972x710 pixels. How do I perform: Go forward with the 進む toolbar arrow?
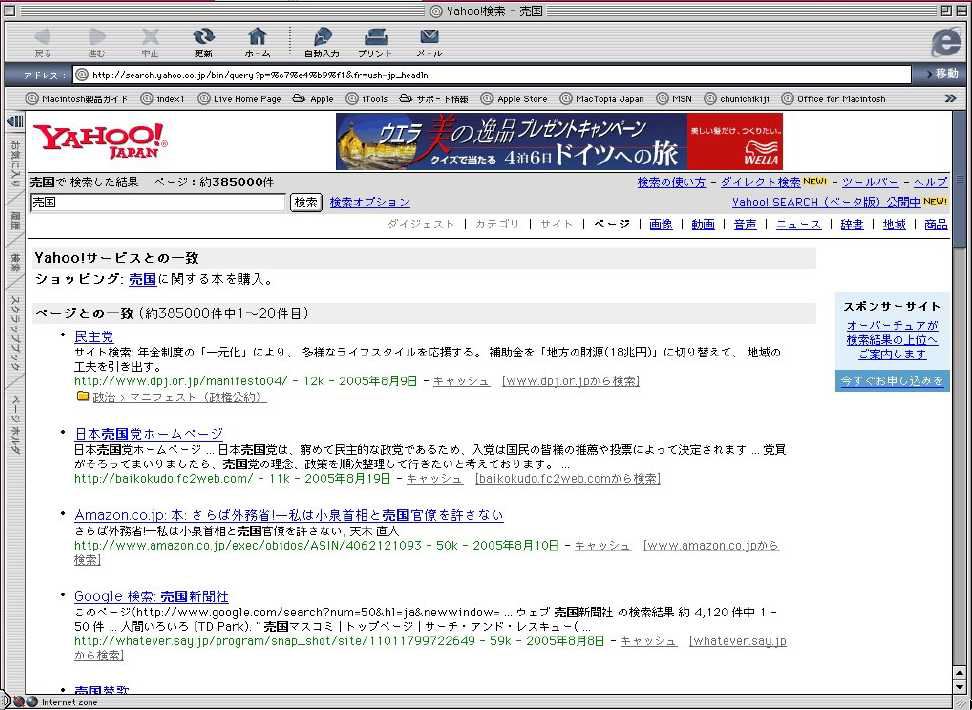click(x=97, y=37)
